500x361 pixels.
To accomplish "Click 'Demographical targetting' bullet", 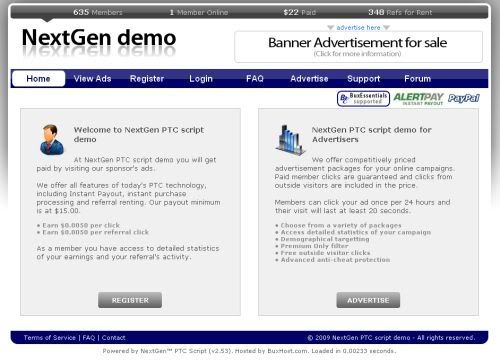I will tap(322, 239).
